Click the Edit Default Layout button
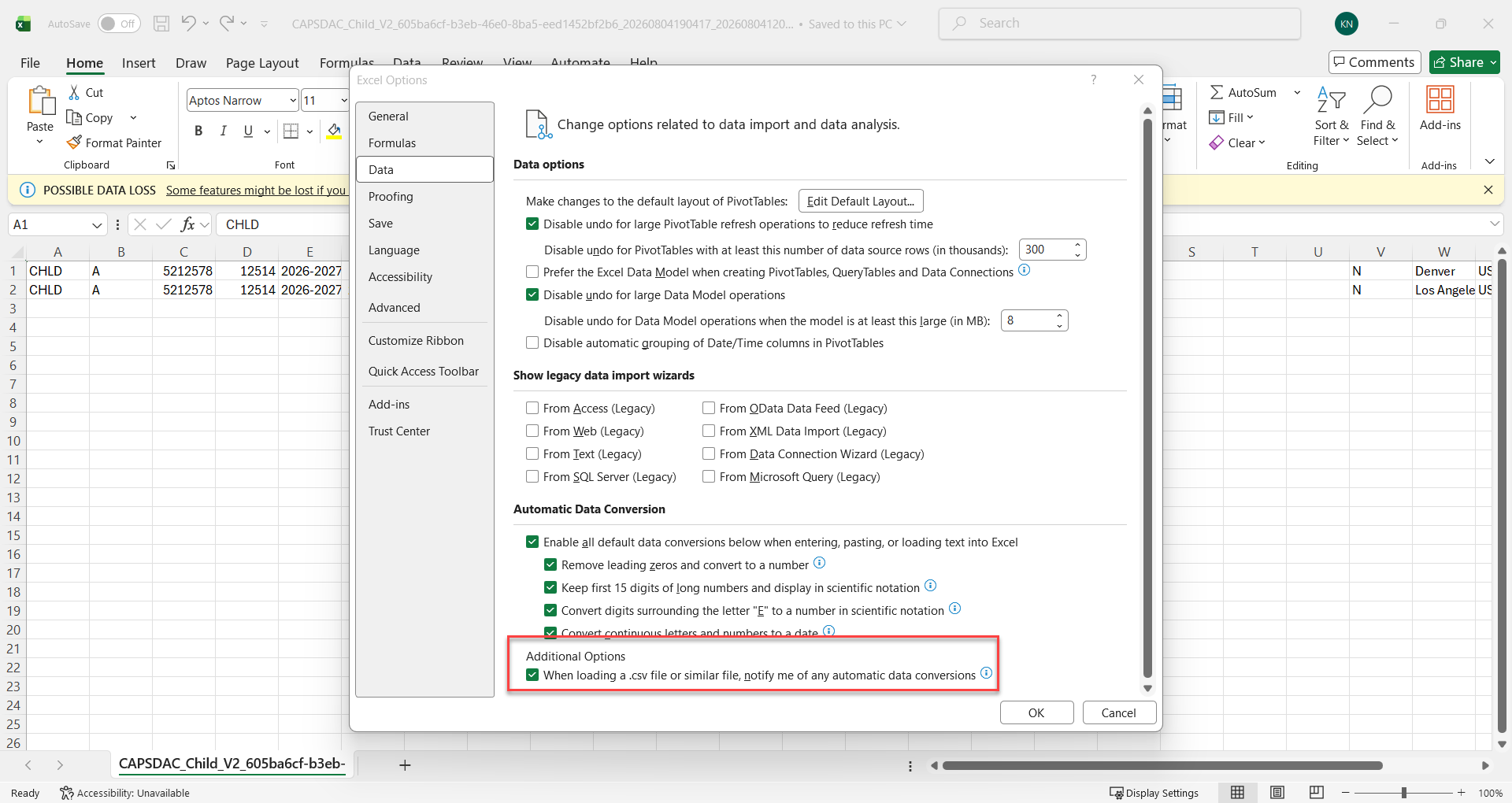Viewport: 1512px width, 803px height. click(x=861, y=202)
